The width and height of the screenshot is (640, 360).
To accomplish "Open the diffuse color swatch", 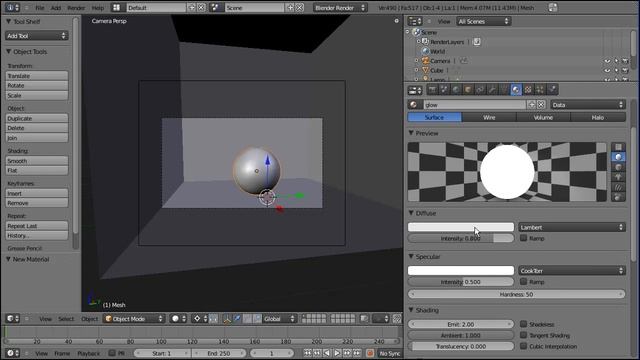I will (461, 227).
